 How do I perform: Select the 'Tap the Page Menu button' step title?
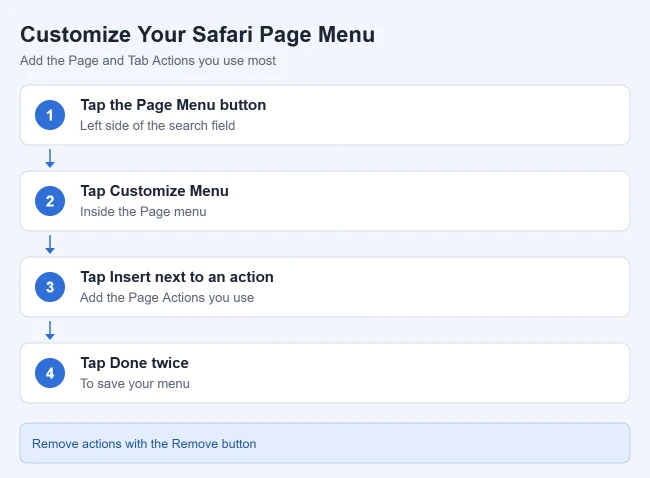[x=173, y=105]
